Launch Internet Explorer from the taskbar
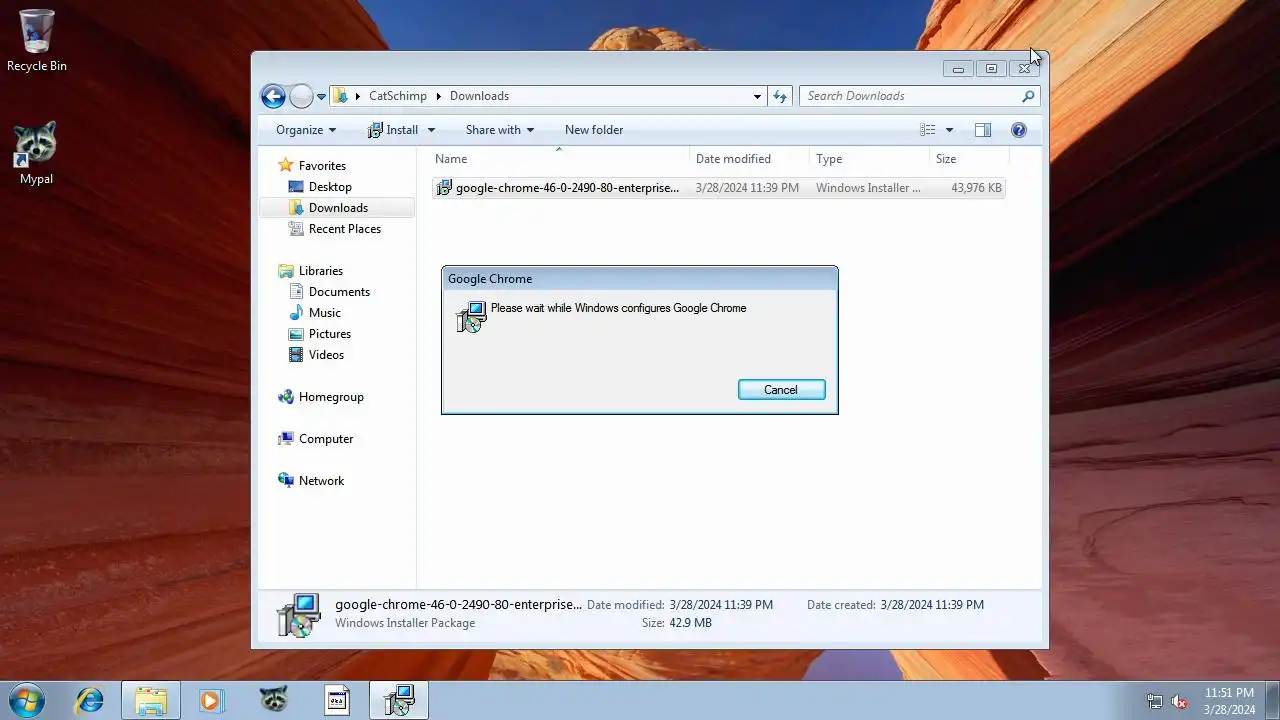The image size is (1280, 720). click(x=90, y=700)
